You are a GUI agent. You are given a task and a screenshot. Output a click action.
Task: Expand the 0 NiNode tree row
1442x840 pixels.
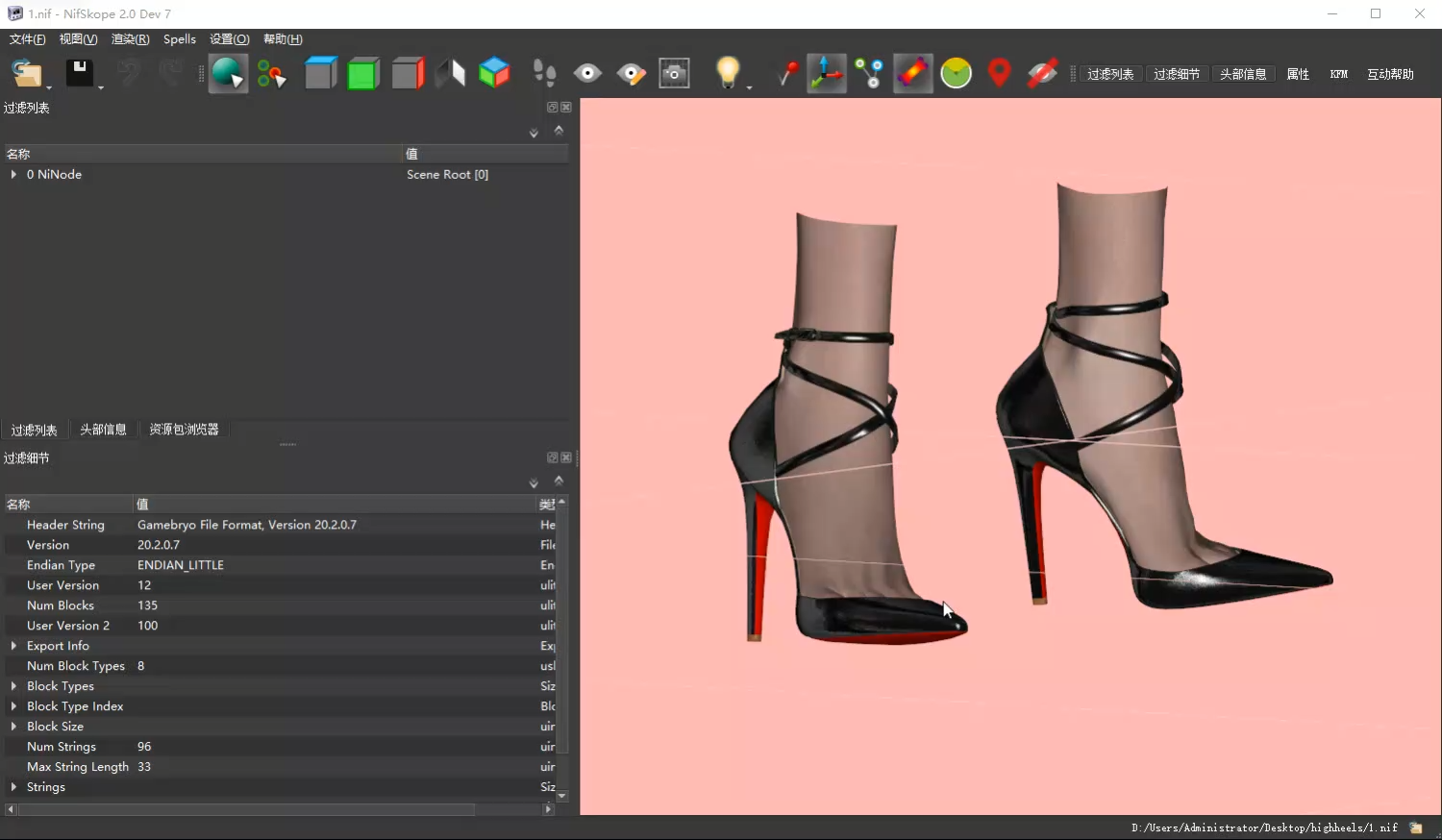13,174
